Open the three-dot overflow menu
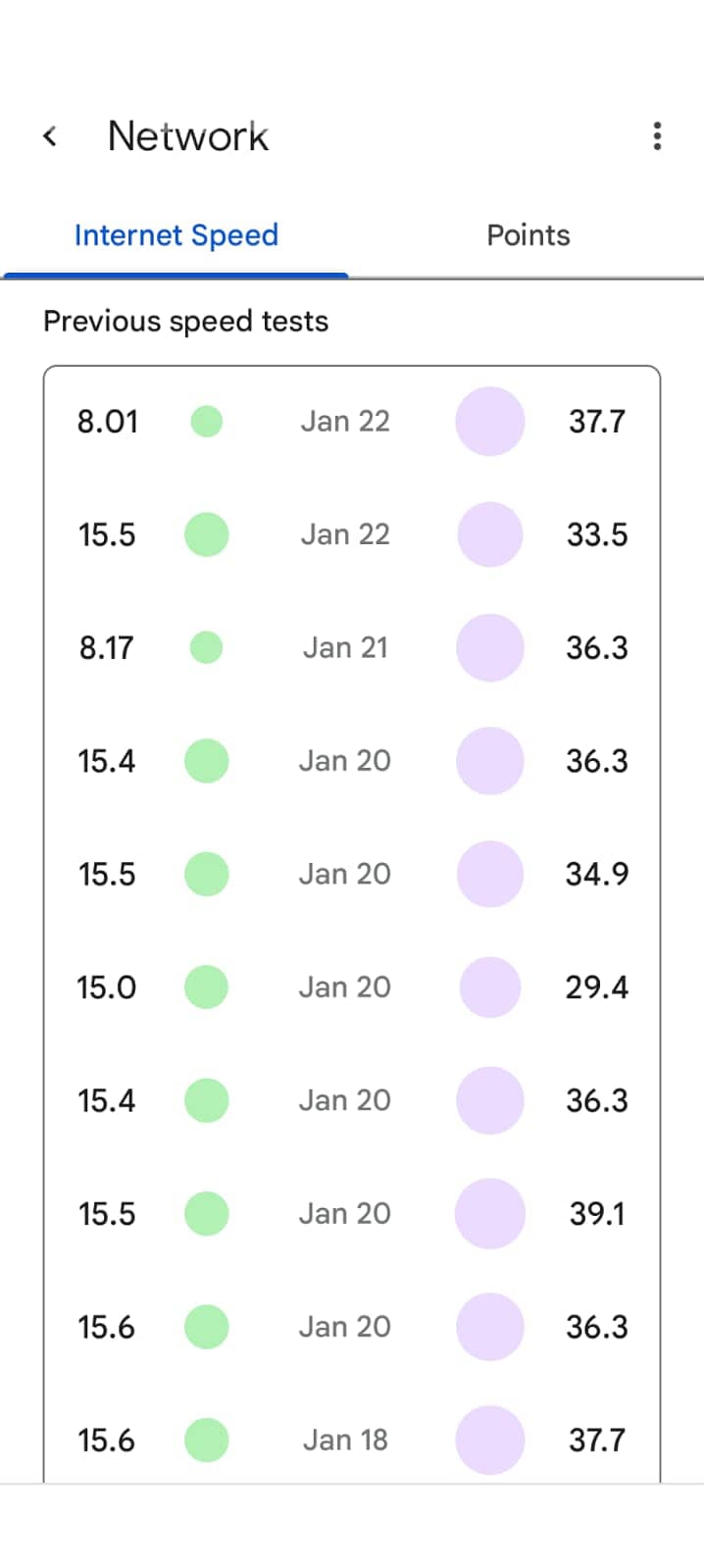Viewport: 704px width, 1568px height. point(657,136)
